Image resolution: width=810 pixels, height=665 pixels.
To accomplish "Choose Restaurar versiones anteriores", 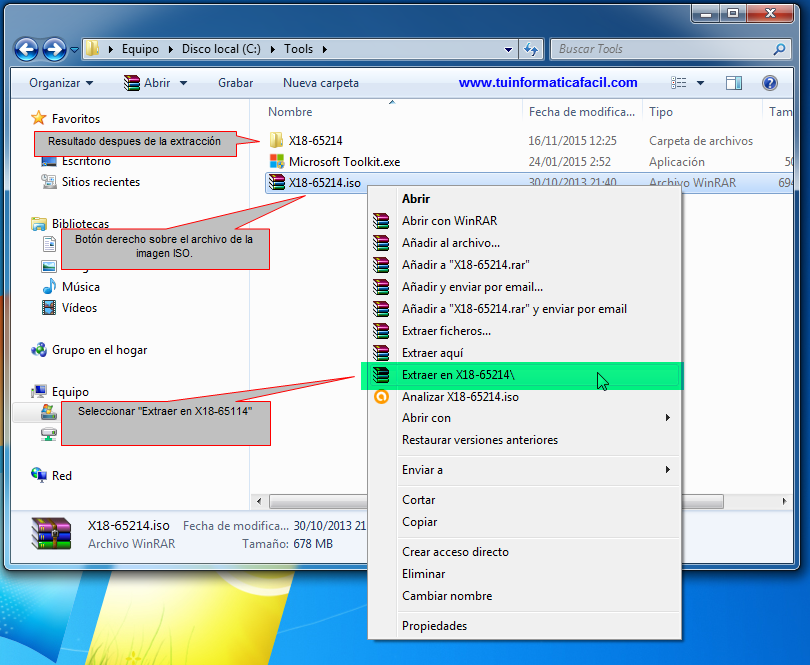I will (524, 440).
